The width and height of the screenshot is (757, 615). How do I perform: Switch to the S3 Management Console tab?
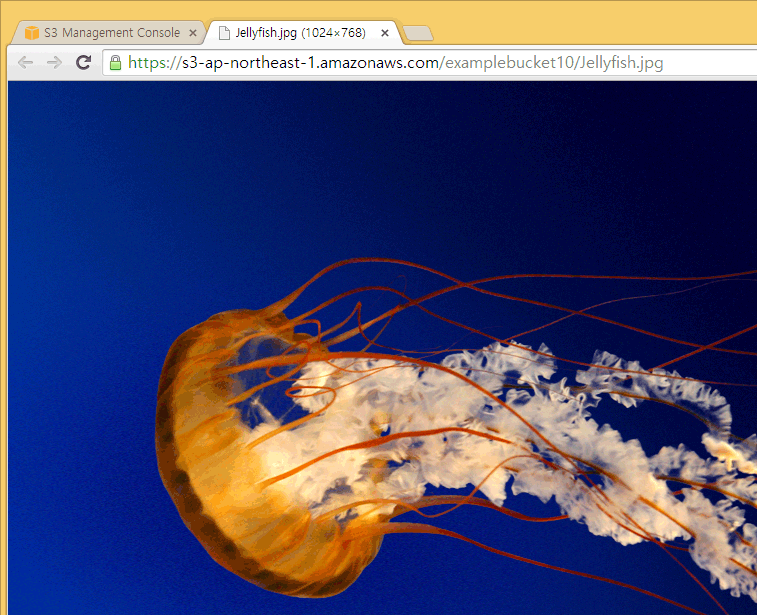[x=111, y=33]
